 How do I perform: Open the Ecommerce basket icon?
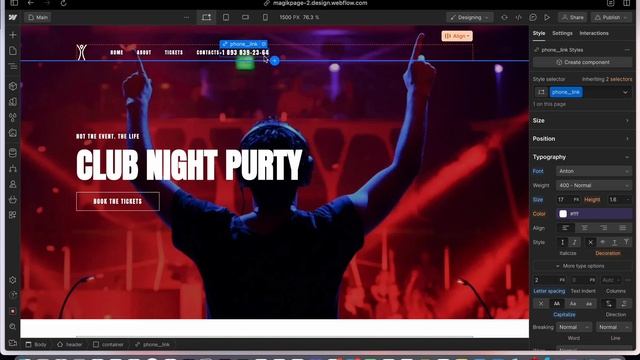tap(13, 200)
